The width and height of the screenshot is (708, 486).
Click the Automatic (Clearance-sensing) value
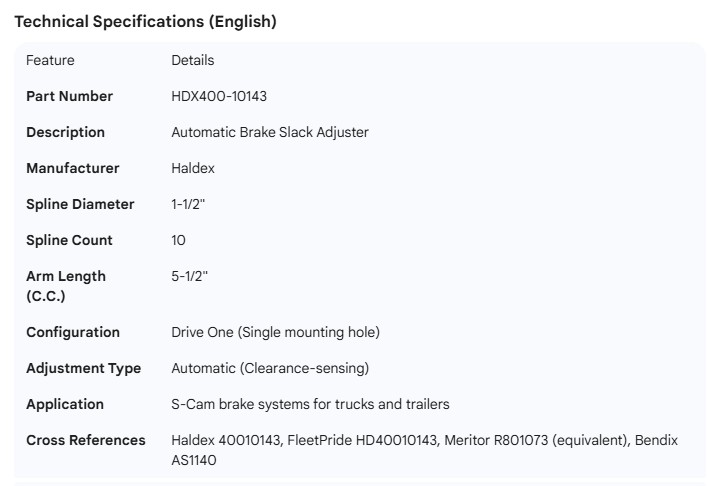click(270, 368)
